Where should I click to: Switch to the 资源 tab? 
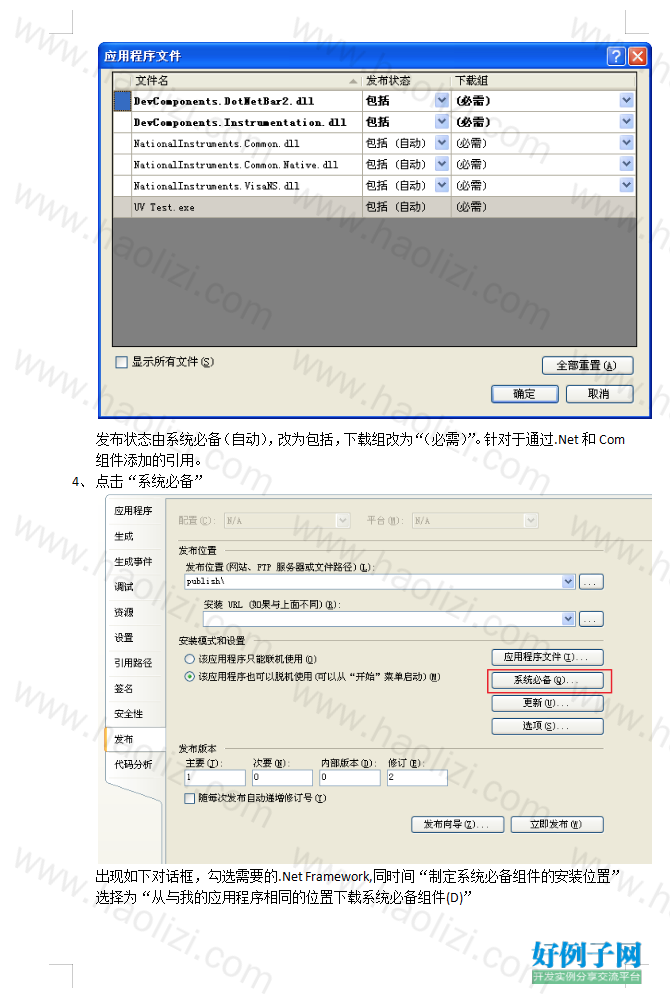pyautogui.click(x=133, y=612)
